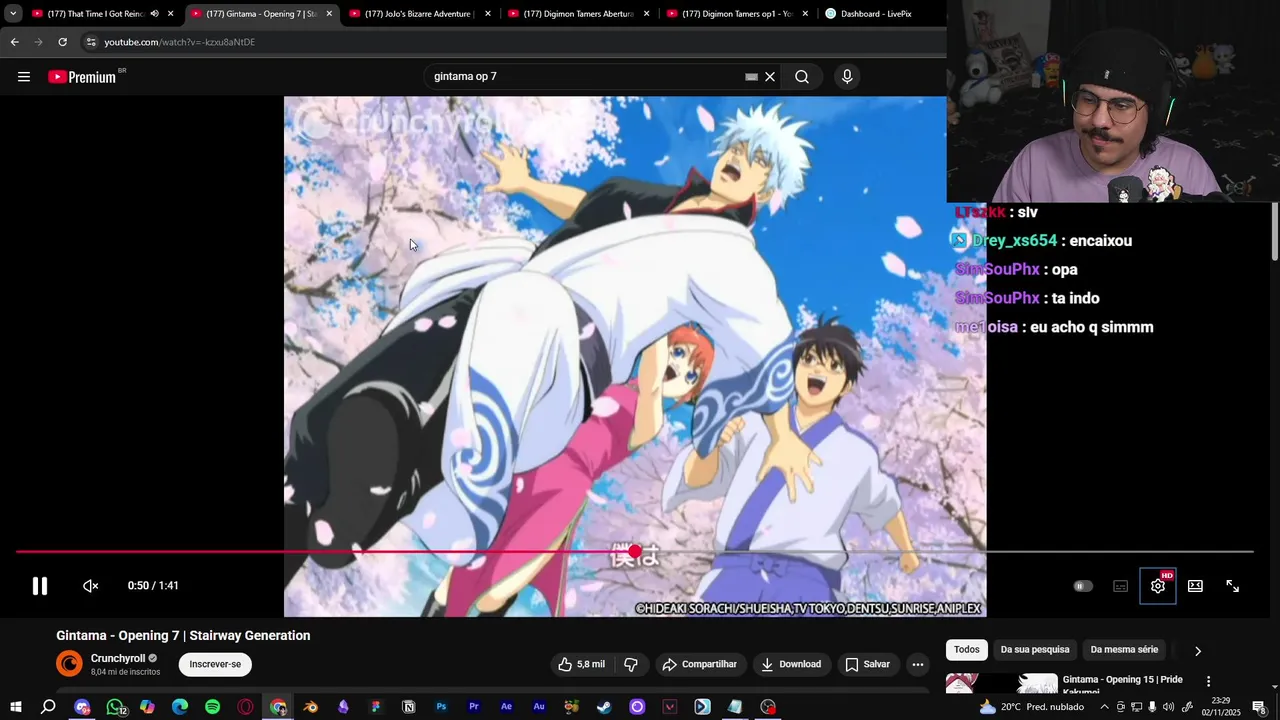
Task: Show more filter chips with the arrow
Action: point(1198,651)
